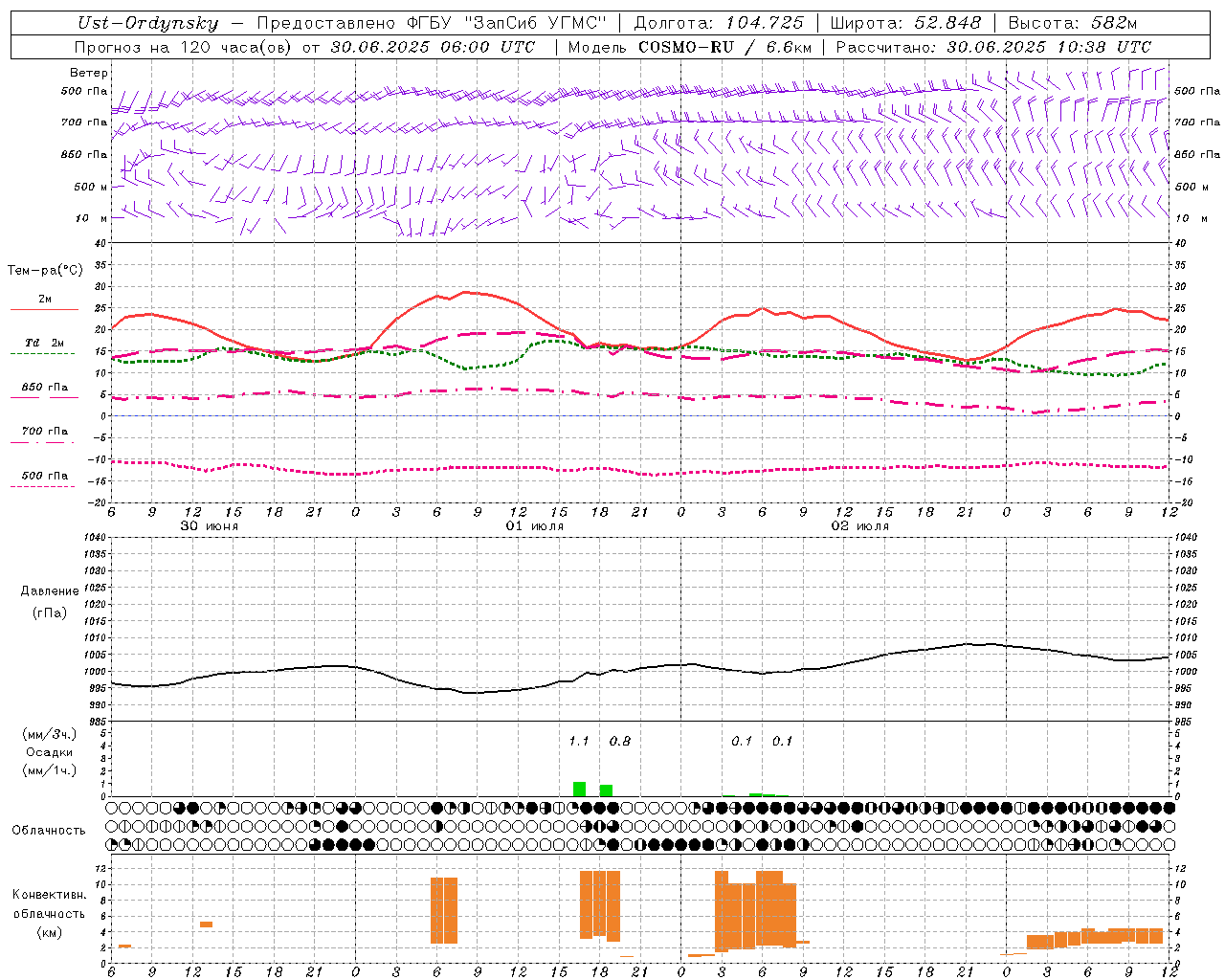This screenshot has width=1225, height=980.
Task: Click the precipitation amount 1.1
Action: click(x=579, y=741)
